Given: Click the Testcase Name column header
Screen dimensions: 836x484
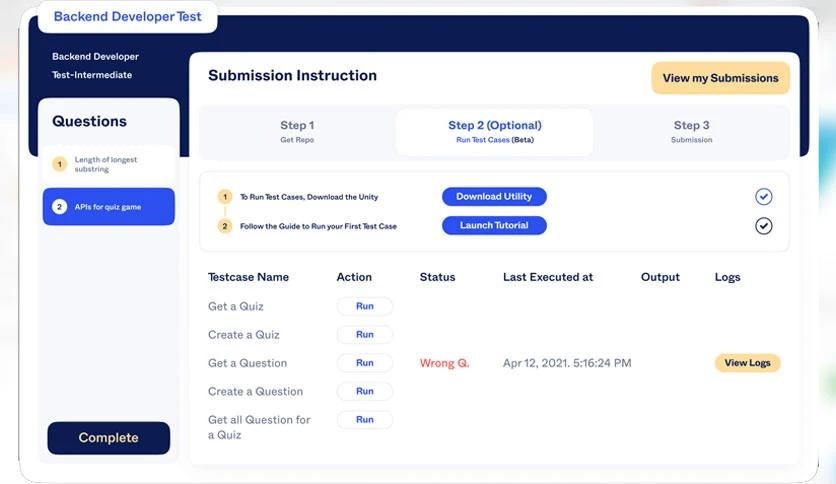Looking at the screenshot, I should point(248,277).
